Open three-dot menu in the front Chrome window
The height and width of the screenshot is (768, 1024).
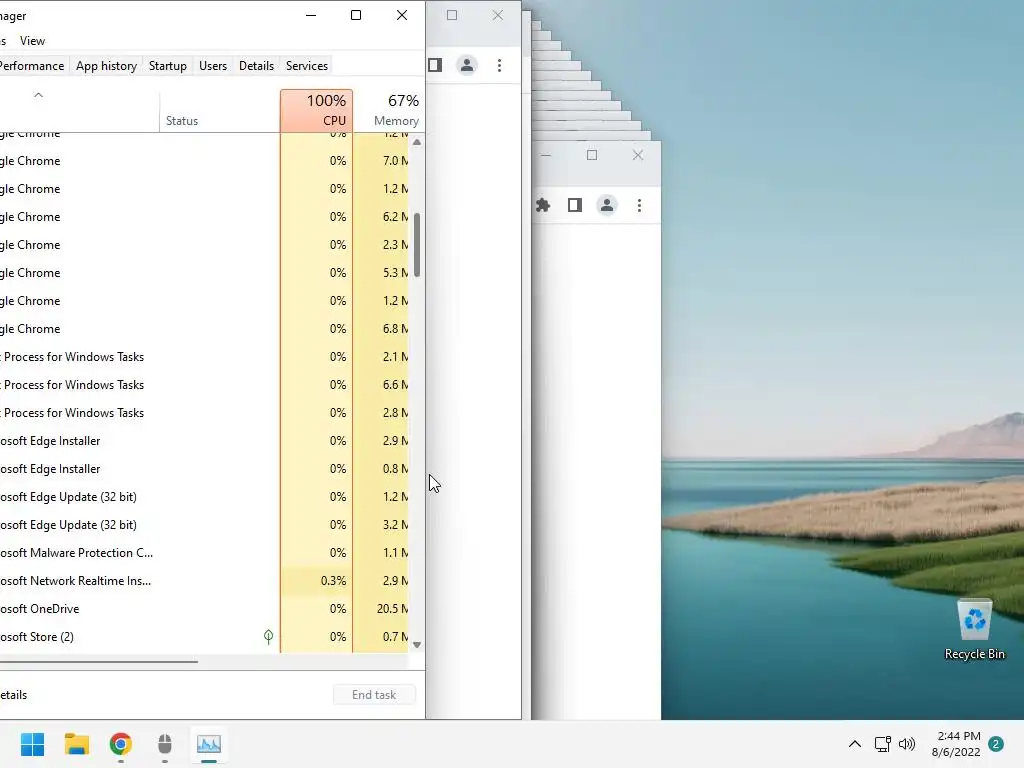pyautogui.click(x=639, y=205)
